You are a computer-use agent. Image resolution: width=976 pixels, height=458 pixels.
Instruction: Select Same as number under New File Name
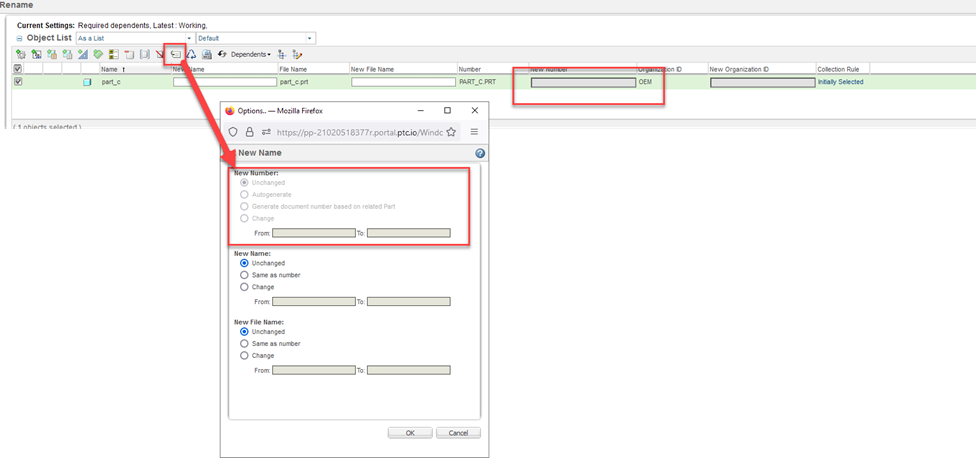245,344
